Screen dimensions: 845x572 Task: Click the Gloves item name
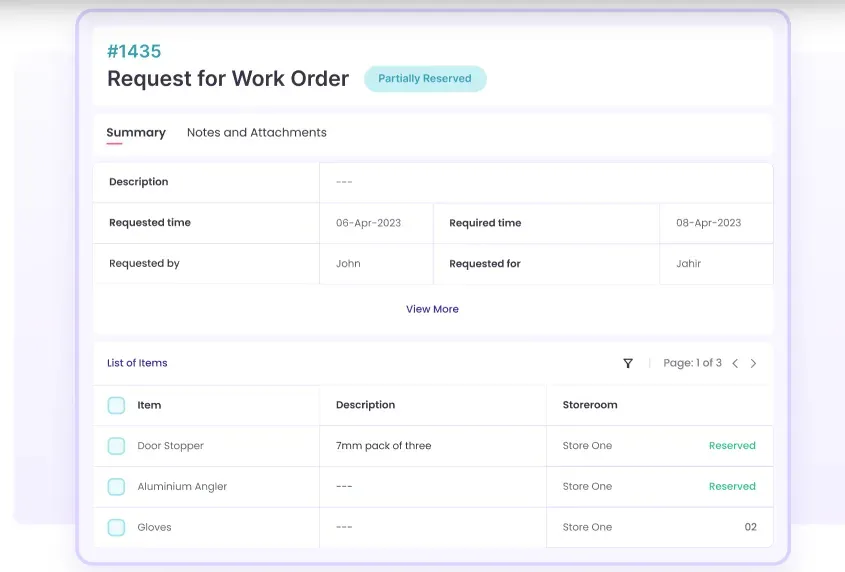154,527
